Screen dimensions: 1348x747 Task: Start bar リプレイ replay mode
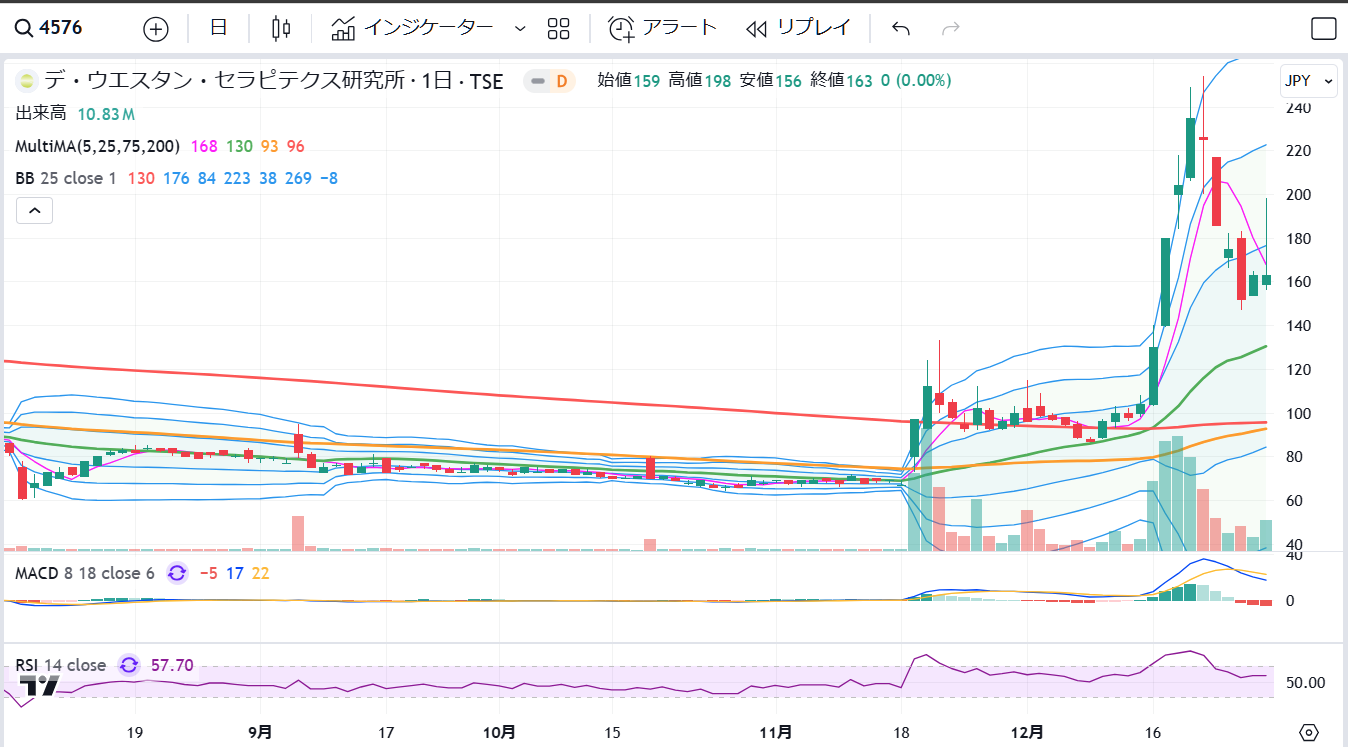pos(798,28)
